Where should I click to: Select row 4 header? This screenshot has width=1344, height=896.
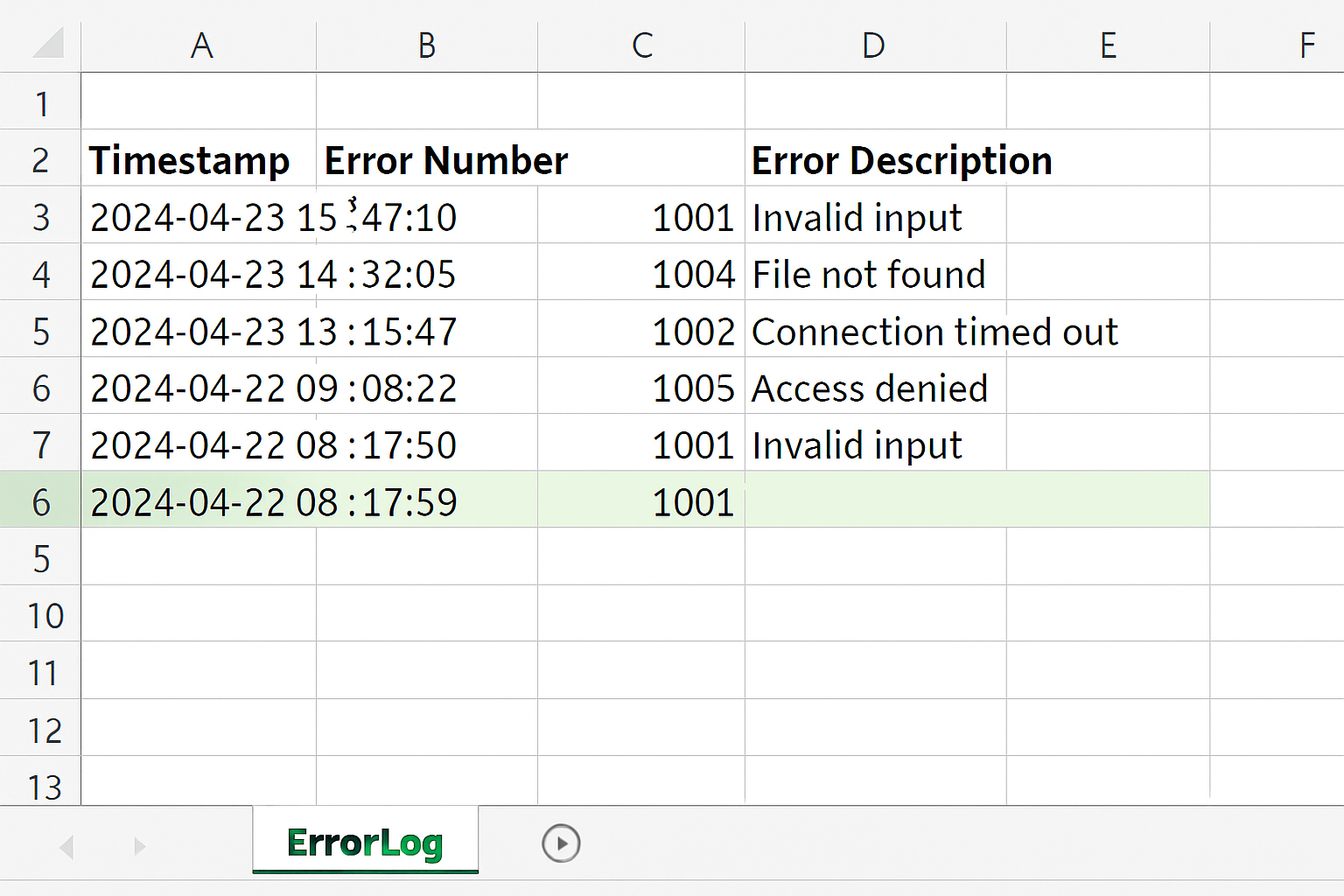tap(40, 272)
